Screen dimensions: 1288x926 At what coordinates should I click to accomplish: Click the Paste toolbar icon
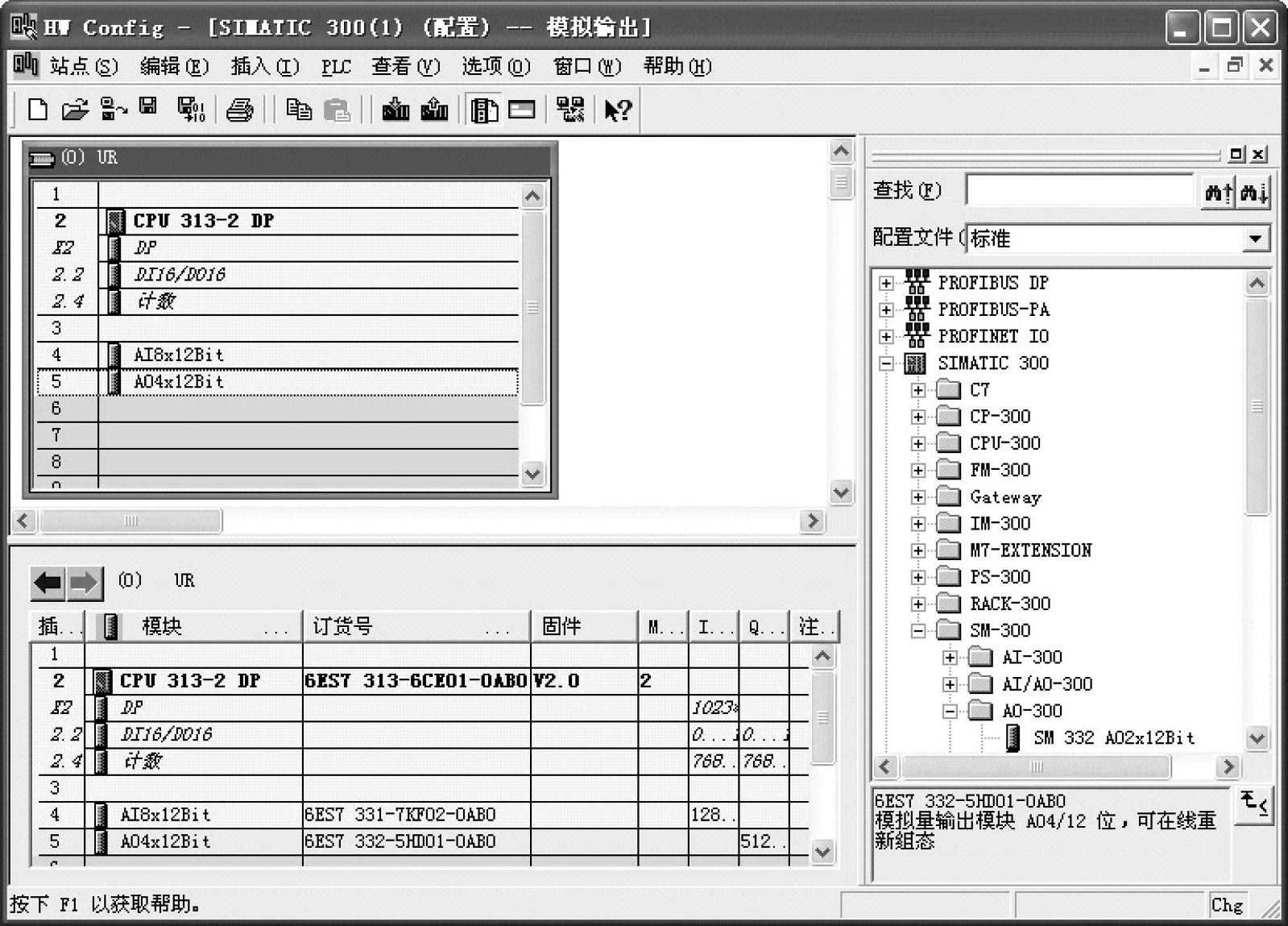point(337,110)
